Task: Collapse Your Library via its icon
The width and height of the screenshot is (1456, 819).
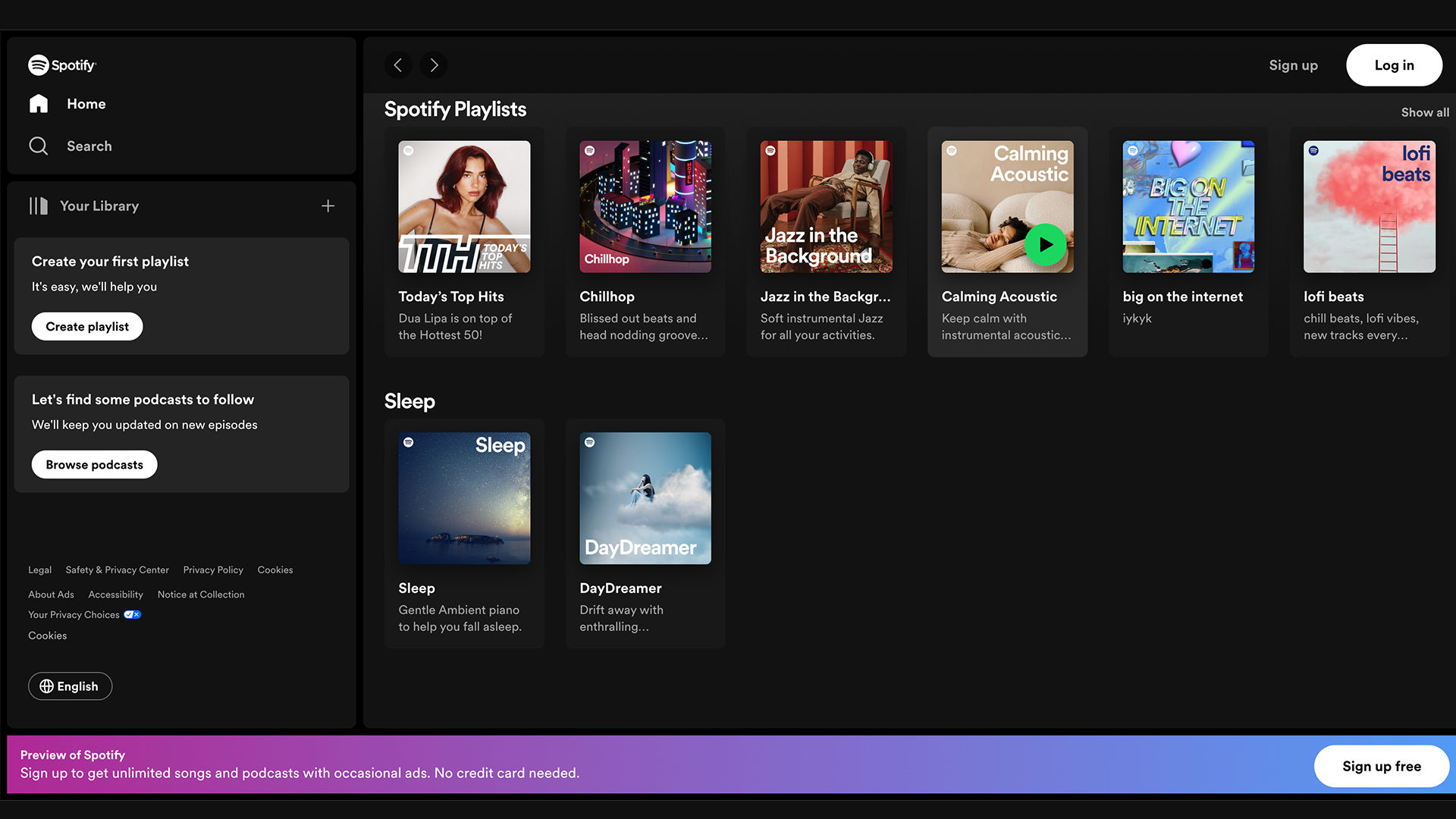Action: click(x=39, y=206)
